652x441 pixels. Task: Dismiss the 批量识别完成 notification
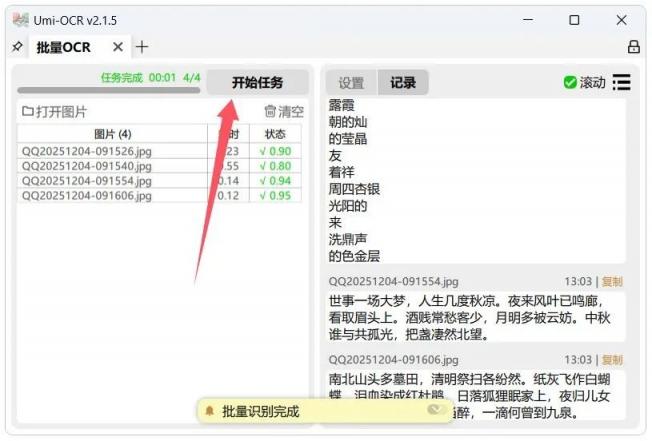point(436,410)
